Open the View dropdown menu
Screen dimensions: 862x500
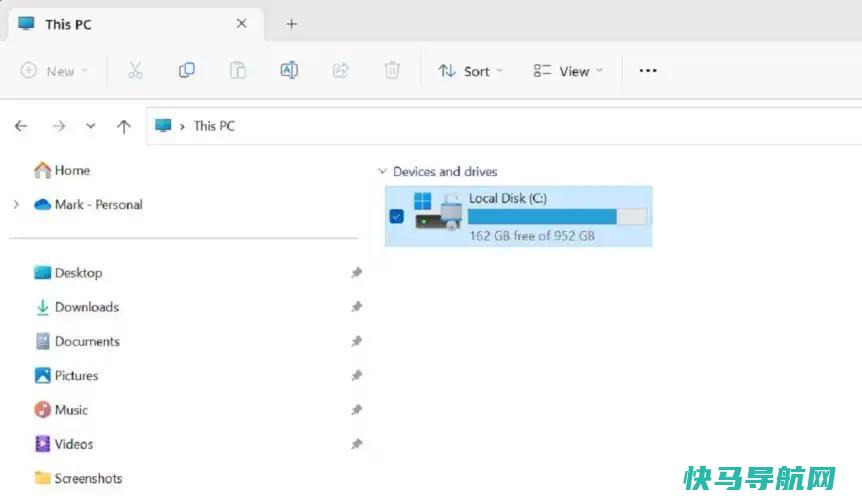click(568, 71)
